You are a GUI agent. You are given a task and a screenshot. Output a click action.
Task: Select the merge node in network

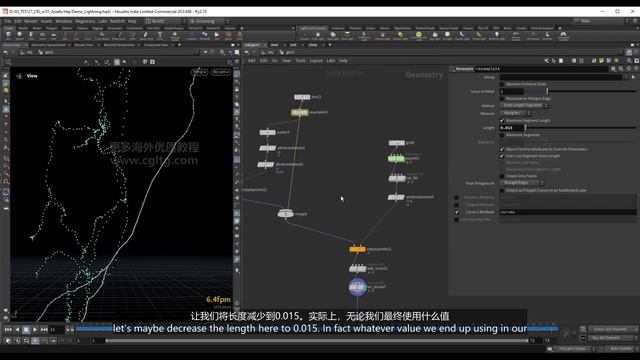coord(285,213)
